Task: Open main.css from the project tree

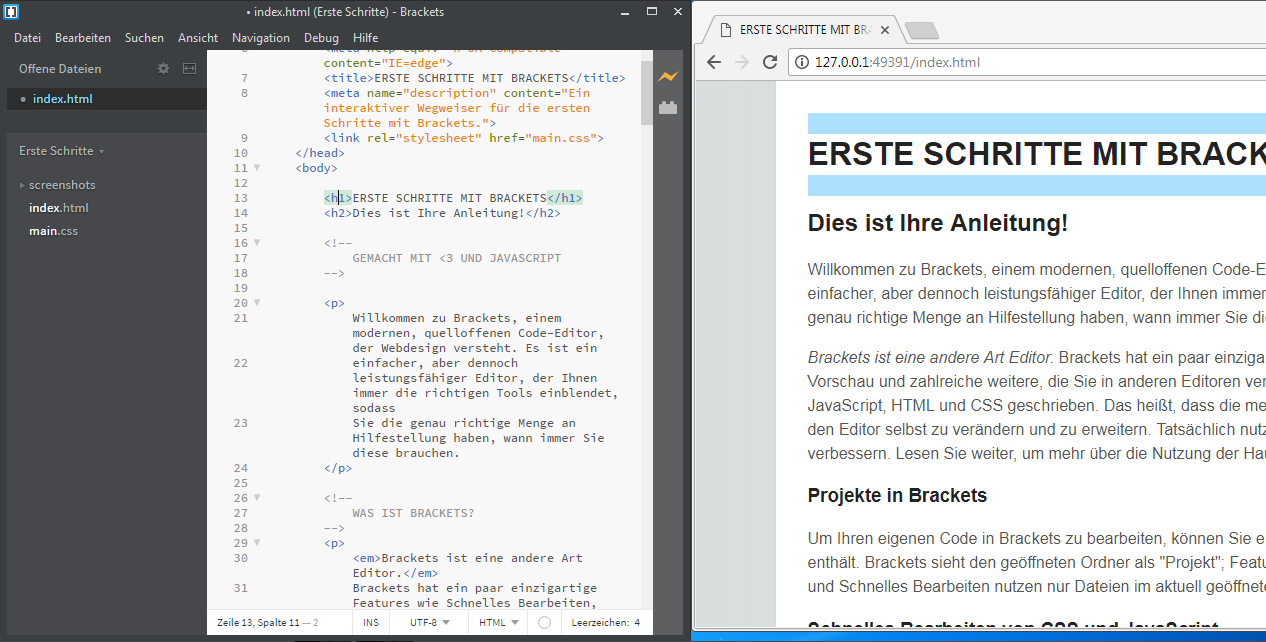Action: coord(53,231)
